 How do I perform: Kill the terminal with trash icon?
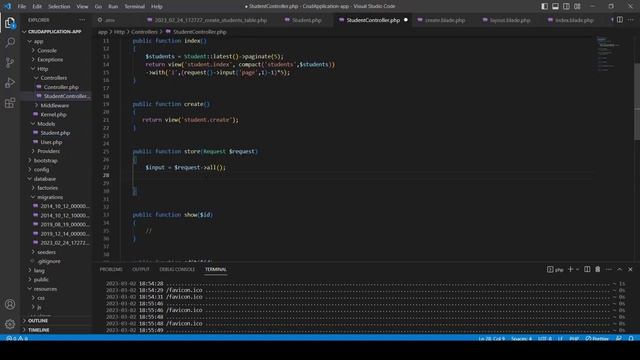(x=598, y=269)
